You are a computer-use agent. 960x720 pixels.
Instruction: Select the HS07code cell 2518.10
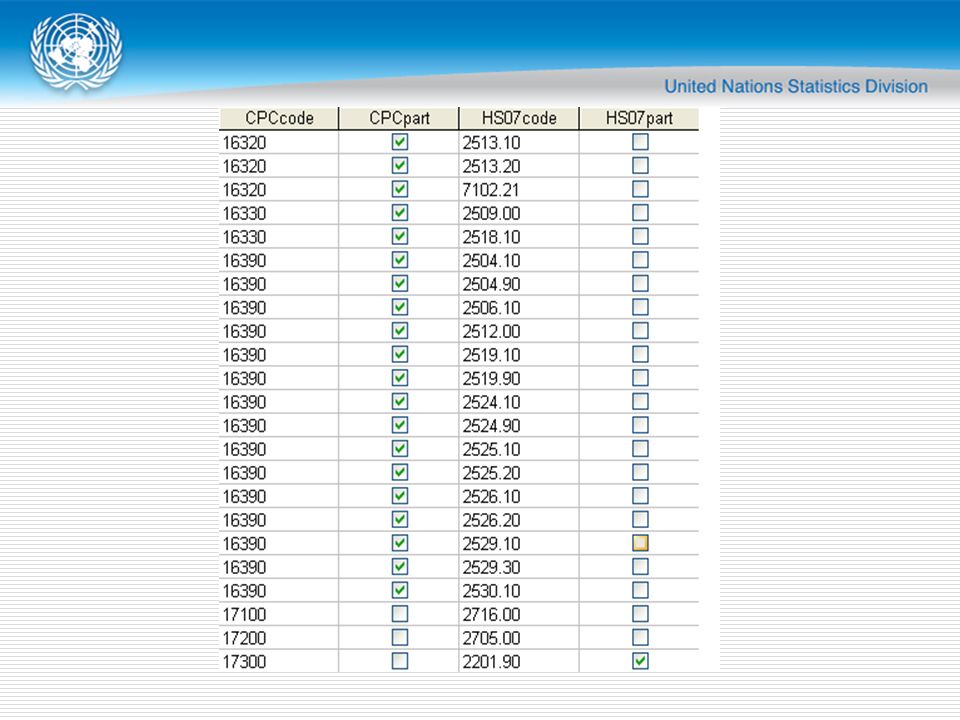click(x=519, y=236)
